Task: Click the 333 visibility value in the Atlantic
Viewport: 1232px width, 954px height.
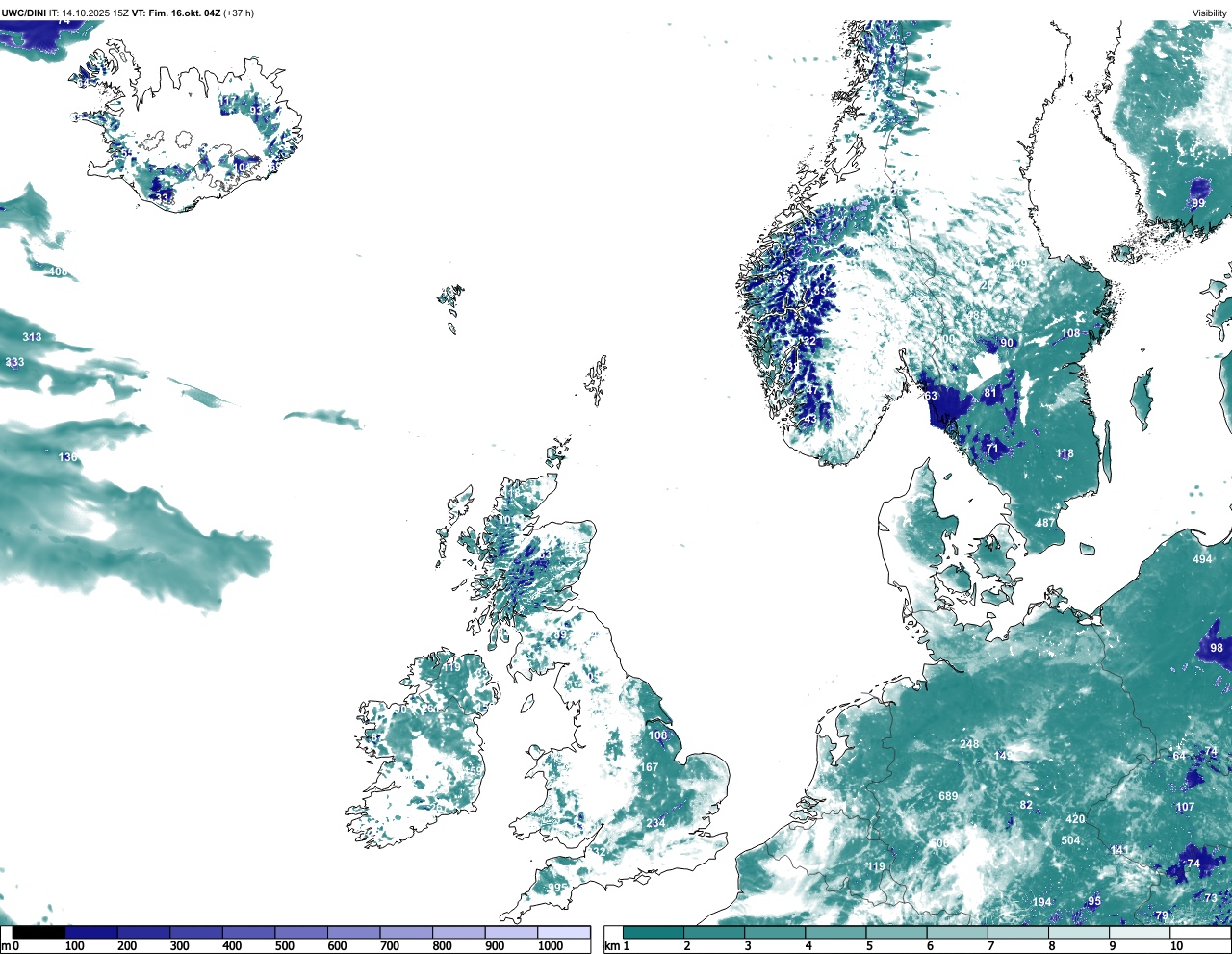Action: (14, 363)
